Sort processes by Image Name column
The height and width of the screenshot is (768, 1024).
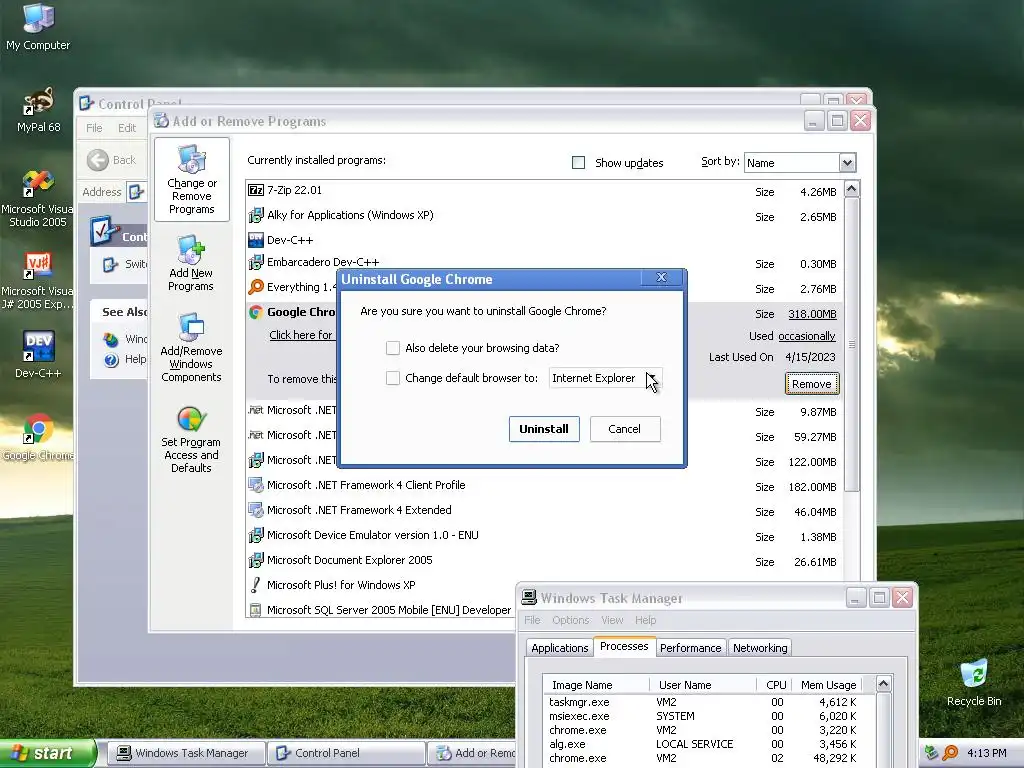(x=596, y=685)
